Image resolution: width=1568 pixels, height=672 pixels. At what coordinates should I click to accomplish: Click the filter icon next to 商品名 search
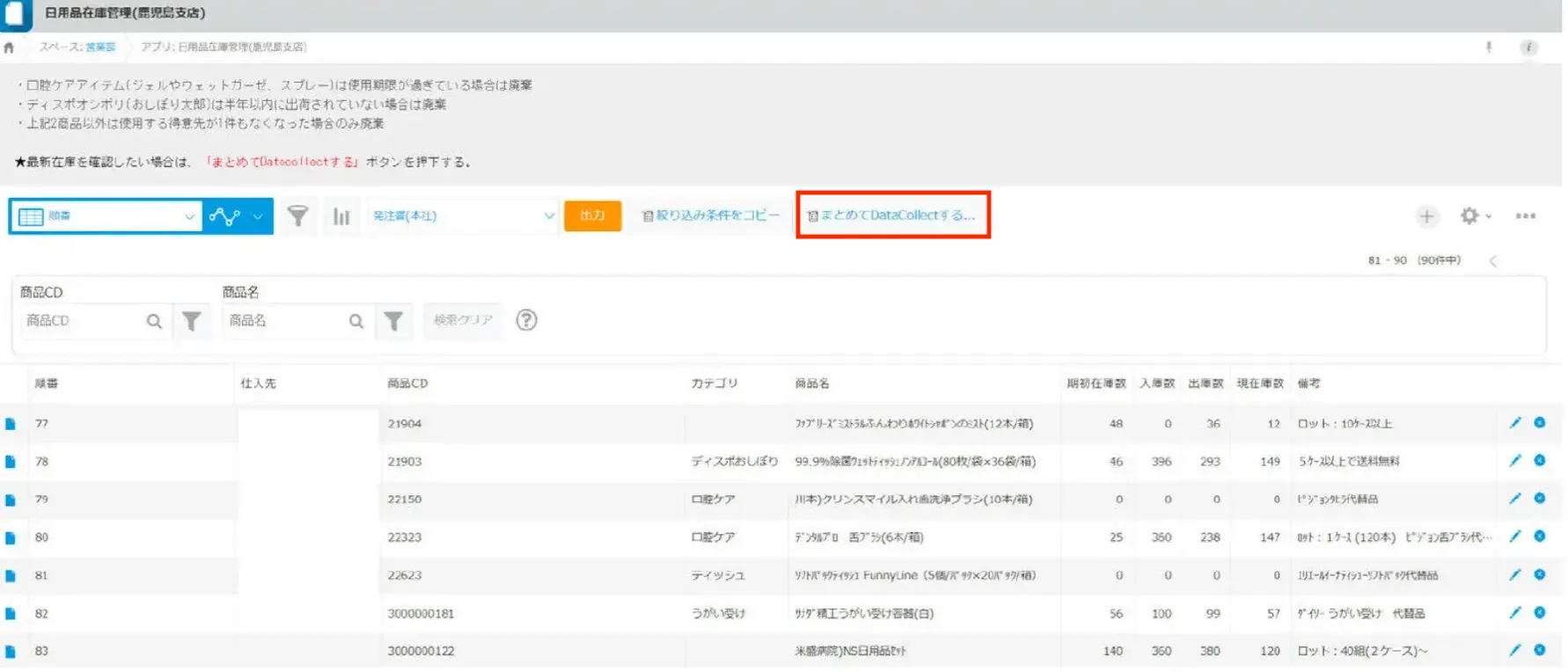(x=393, y=321)
